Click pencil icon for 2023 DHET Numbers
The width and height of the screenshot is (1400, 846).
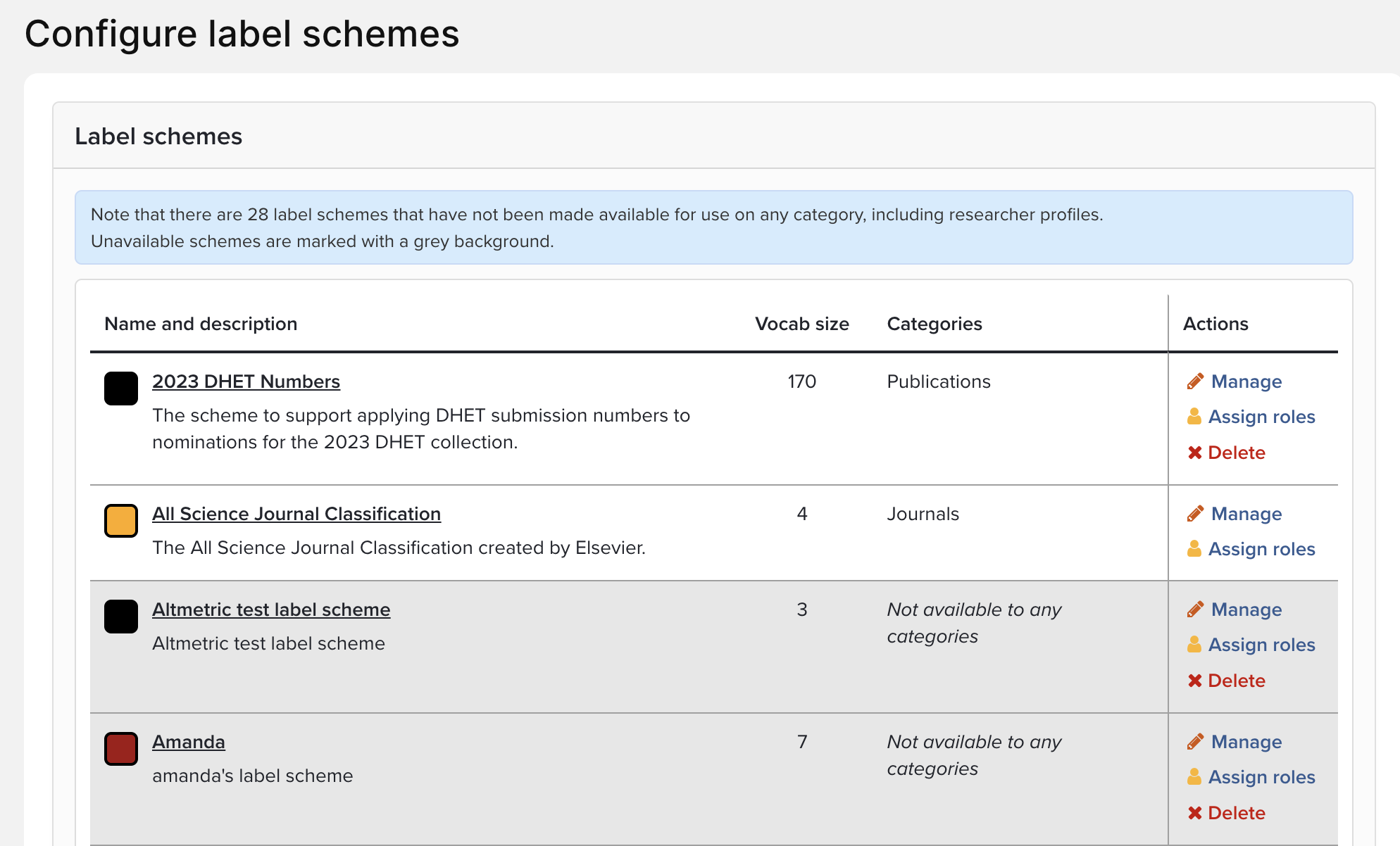(x=1195, y=381)
